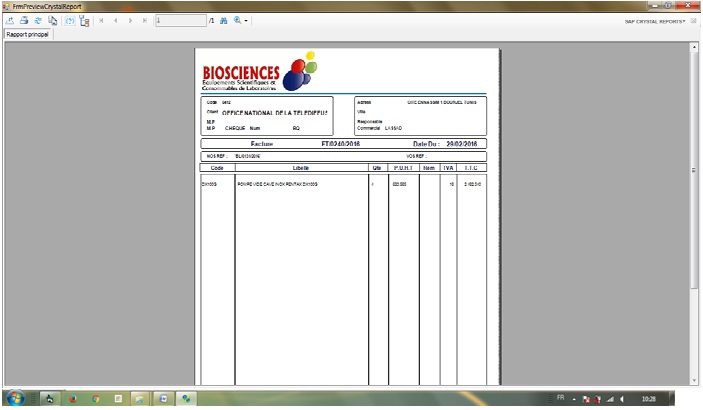This screenshot has height=410, width=703.
Task: Open the Windows Start menu
Action: [x=15, y=398]
